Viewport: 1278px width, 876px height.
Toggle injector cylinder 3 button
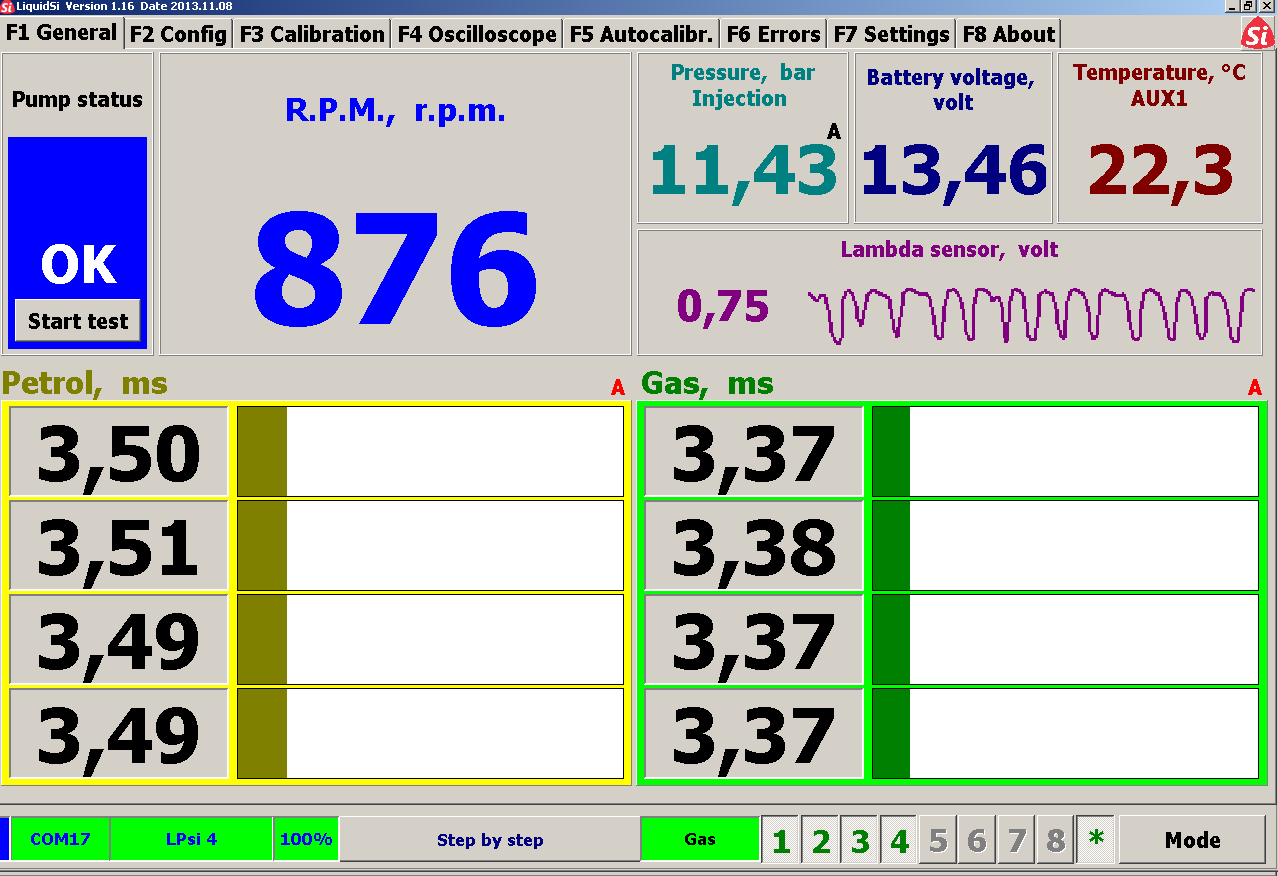[860, 840]
